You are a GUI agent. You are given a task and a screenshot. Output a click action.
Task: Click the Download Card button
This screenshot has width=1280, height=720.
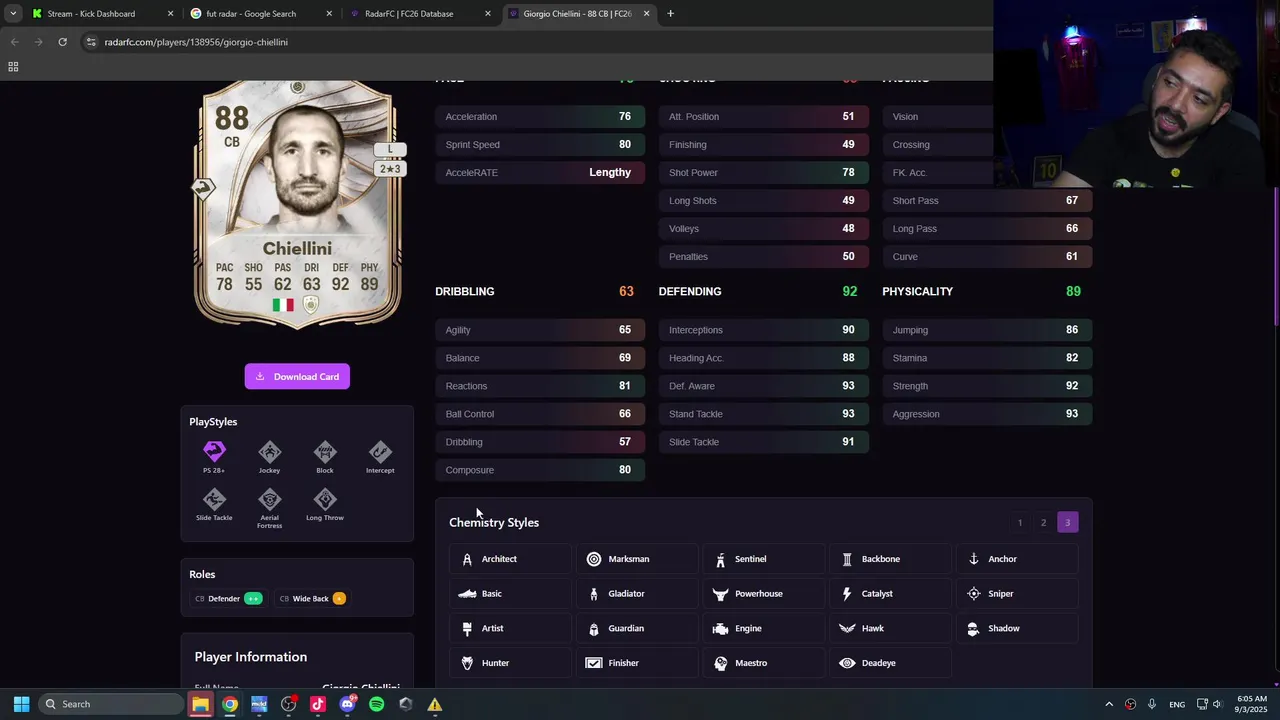297,377
